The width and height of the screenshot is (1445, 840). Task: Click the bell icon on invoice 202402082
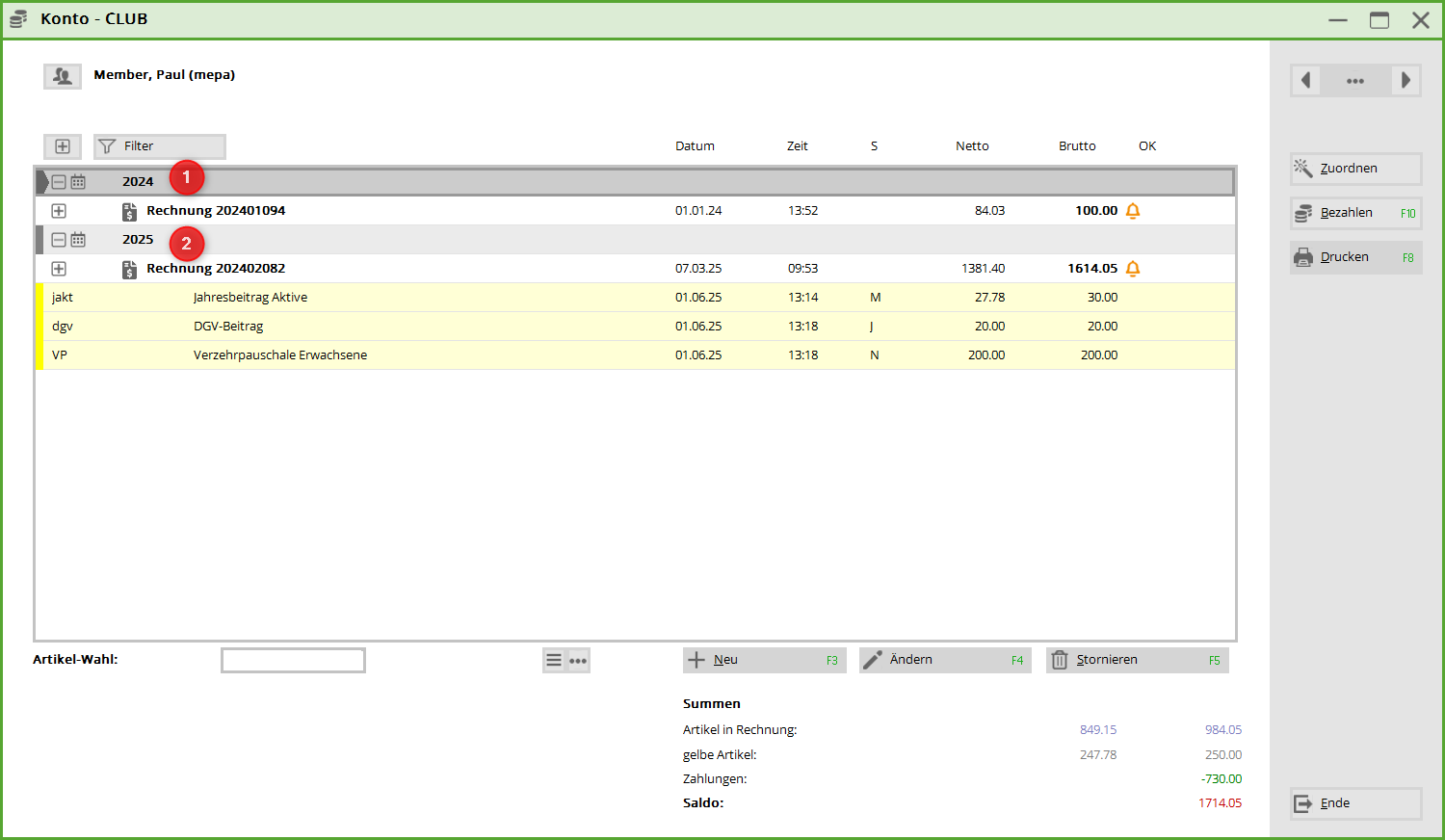pyautogui.click(x=1133, y=269)
